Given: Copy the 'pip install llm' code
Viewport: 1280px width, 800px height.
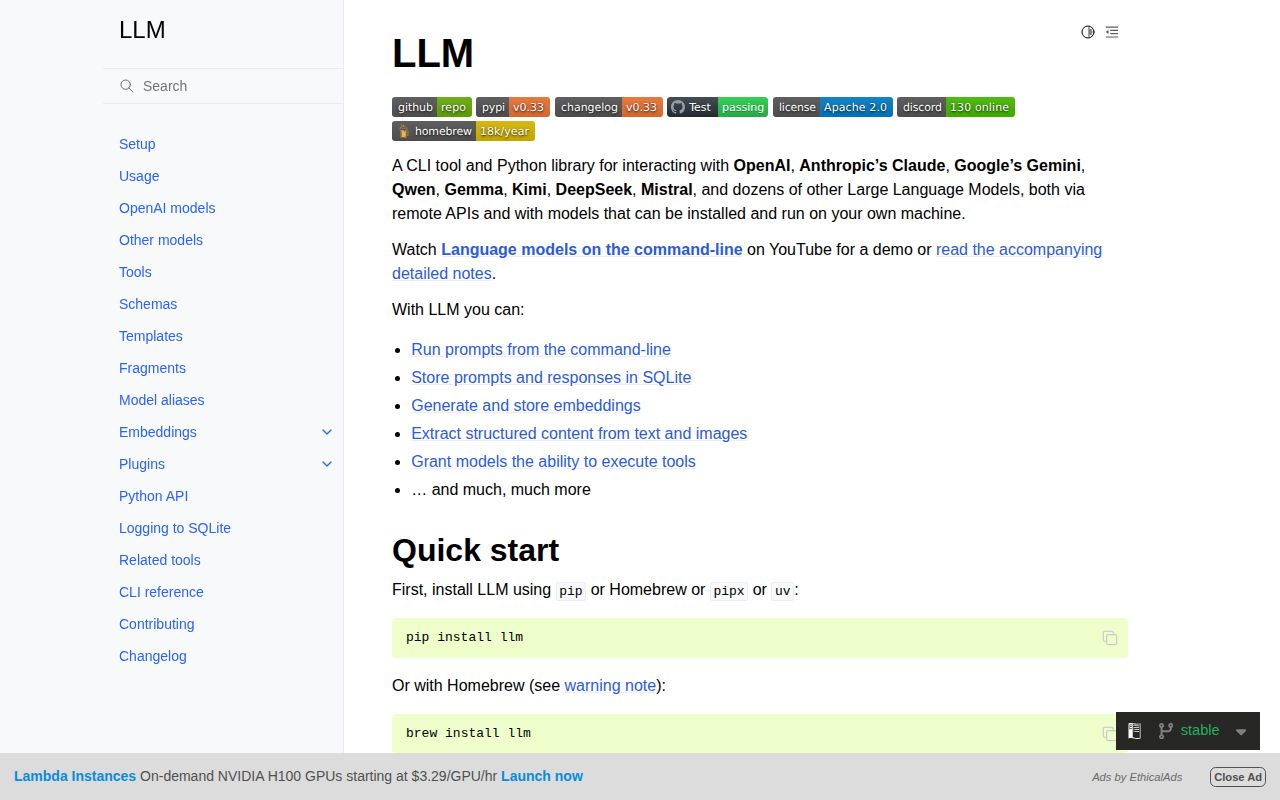Looking at the screenshot, I should (x=1110, y=638).
